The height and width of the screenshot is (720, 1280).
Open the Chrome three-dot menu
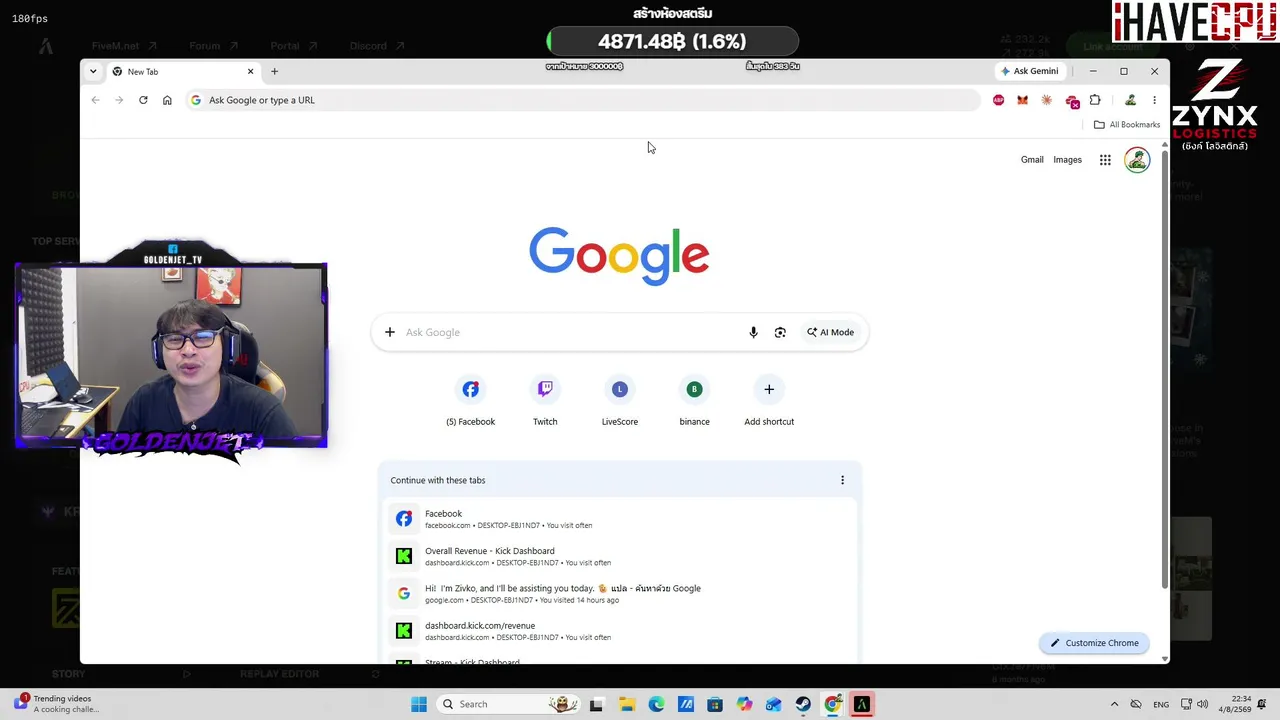coord(1154,100)
